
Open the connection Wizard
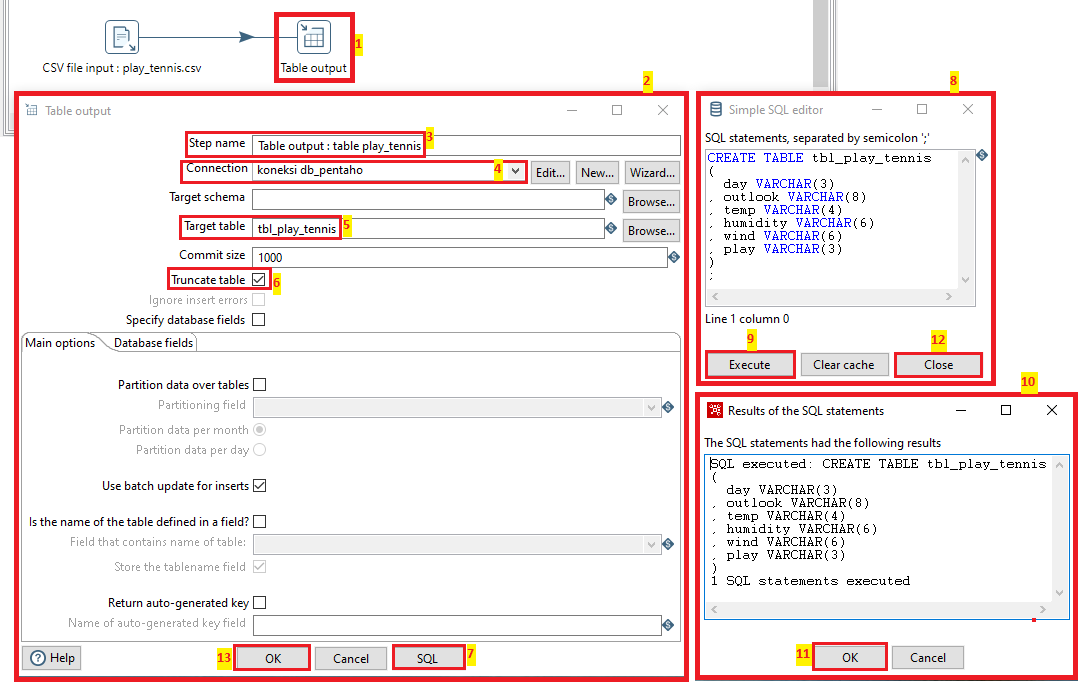(651, 172)
